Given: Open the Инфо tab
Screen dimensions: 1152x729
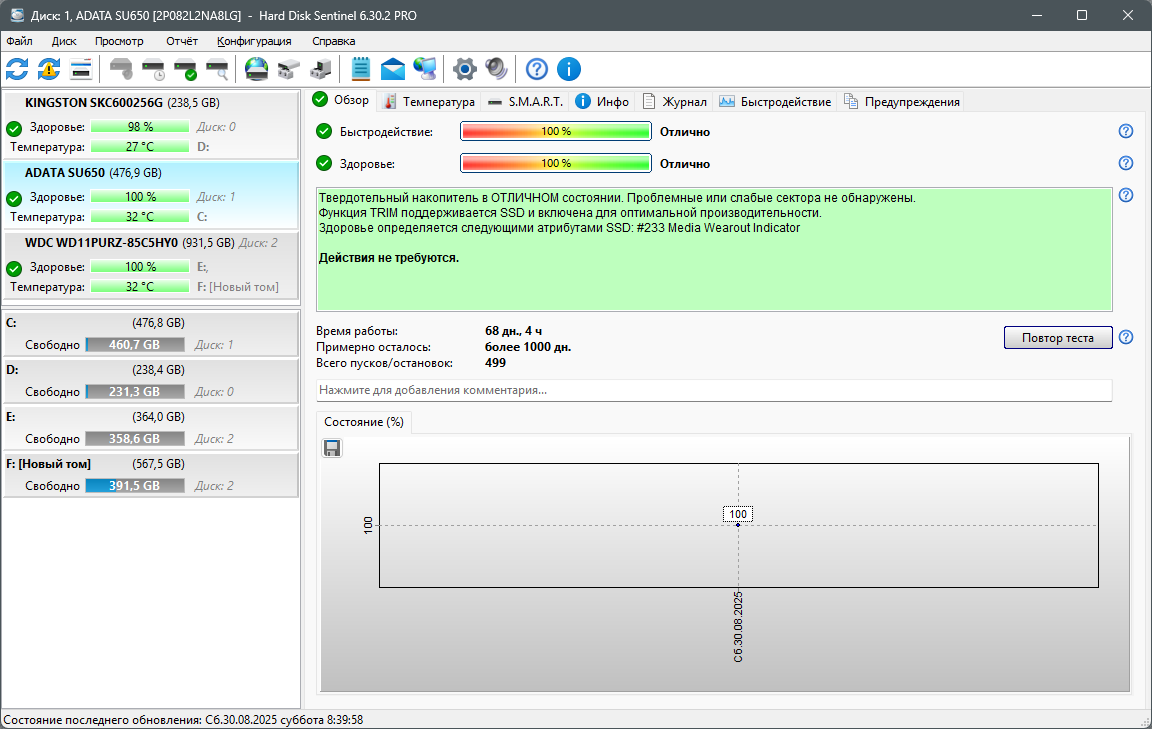Looking at the screenshot, I should [602, 101].
